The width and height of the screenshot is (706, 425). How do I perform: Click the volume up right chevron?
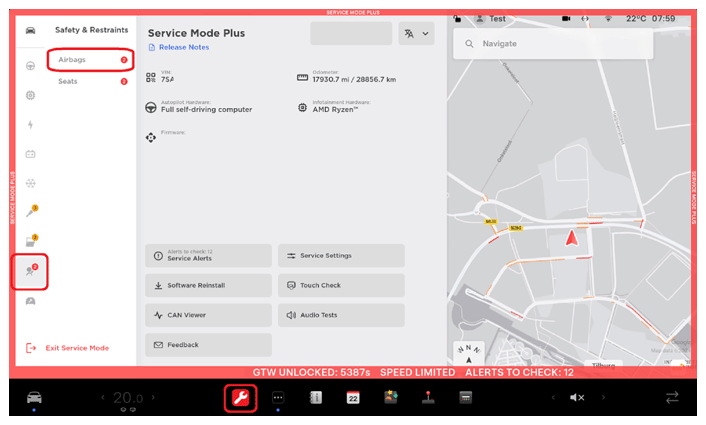[x=603, y=397]
